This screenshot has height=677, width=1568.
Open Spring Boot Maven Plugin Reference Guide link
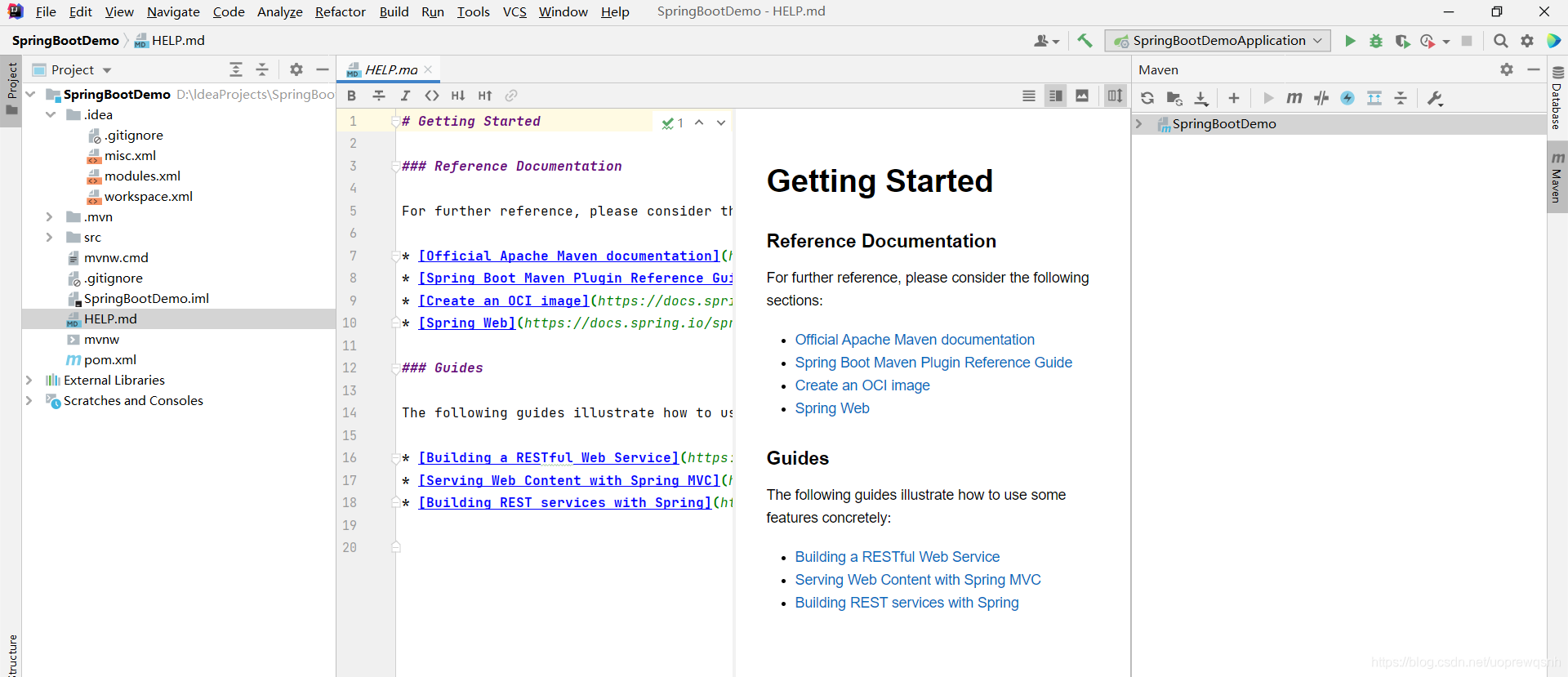click(x=933, y=363)
